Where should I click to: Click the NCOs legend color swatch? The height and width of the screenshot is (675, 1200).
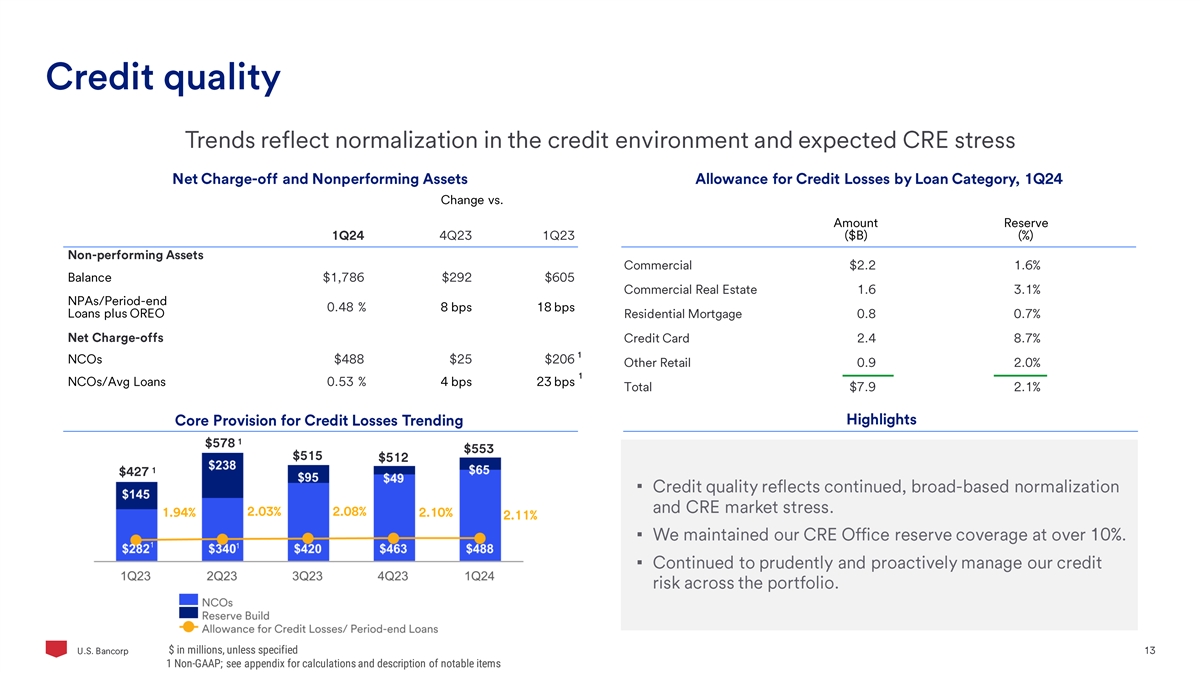189,601
